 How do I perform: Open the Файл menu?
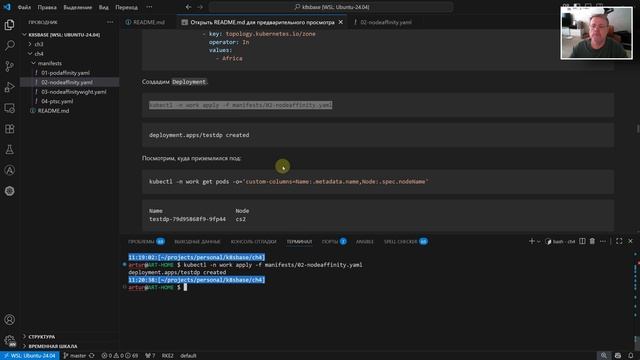pyautogui.click(x=24, y=7)
